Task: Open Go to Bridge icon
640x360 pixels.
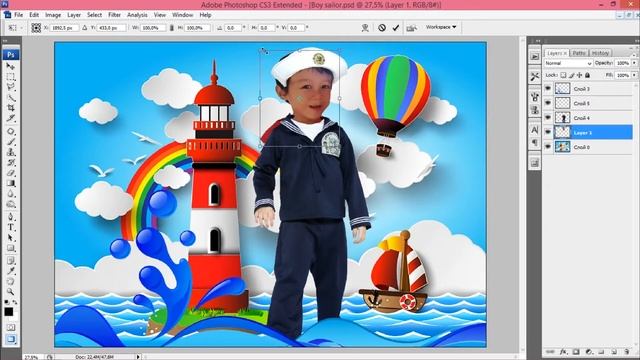Action: coord(411,28)
